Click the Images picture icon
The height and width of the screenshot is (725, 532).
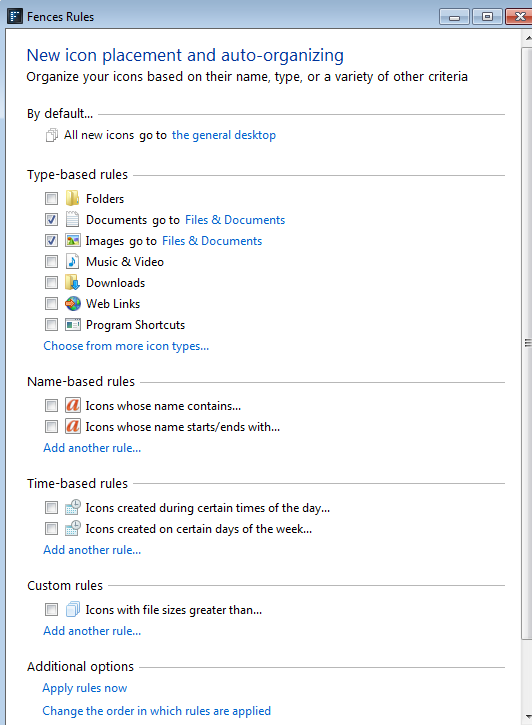pyautogui.click(x=73, y=240)
